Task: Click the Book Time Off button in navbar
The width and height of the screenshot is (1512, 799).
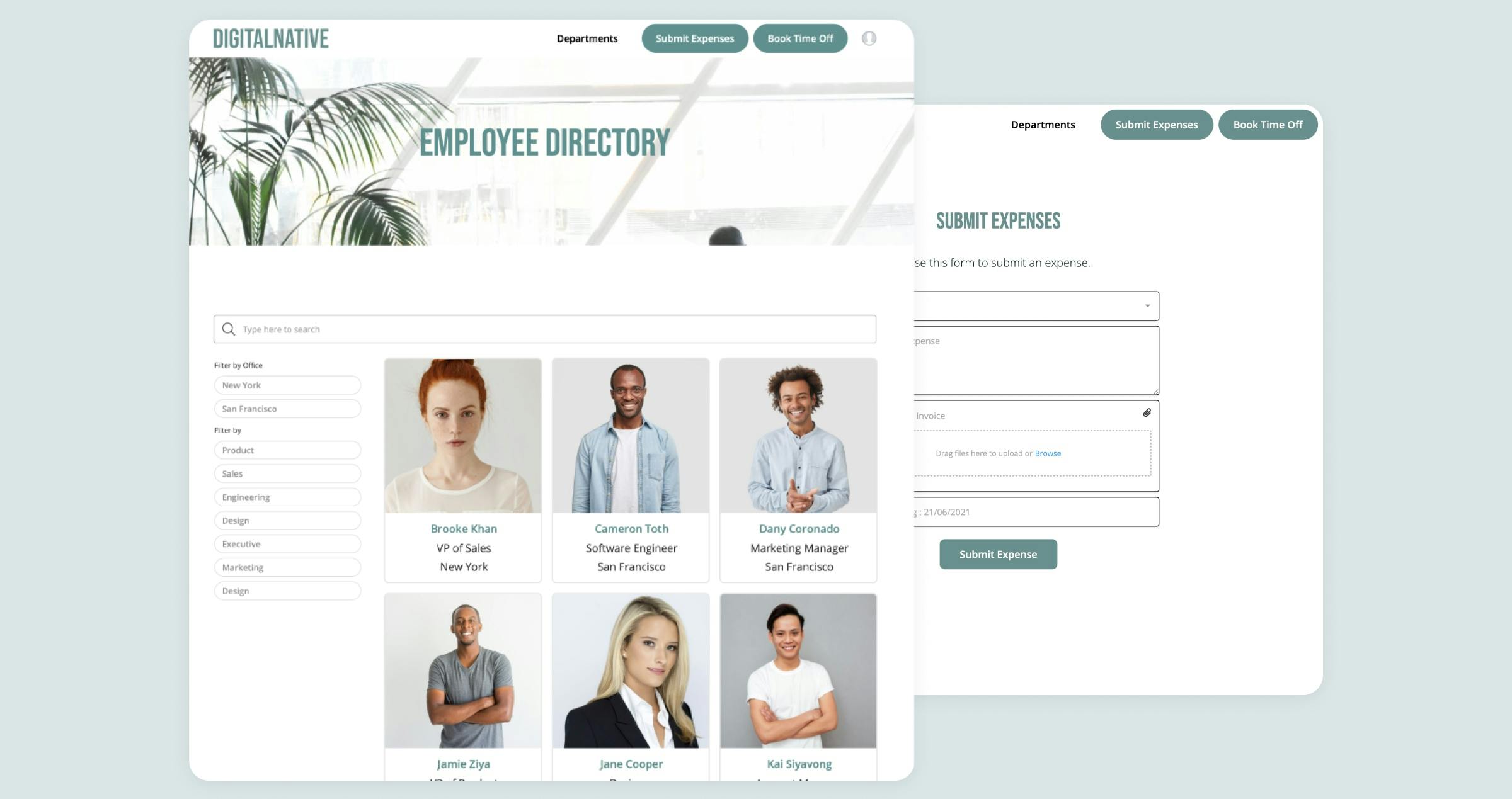Action: click(x=800, y=39)
